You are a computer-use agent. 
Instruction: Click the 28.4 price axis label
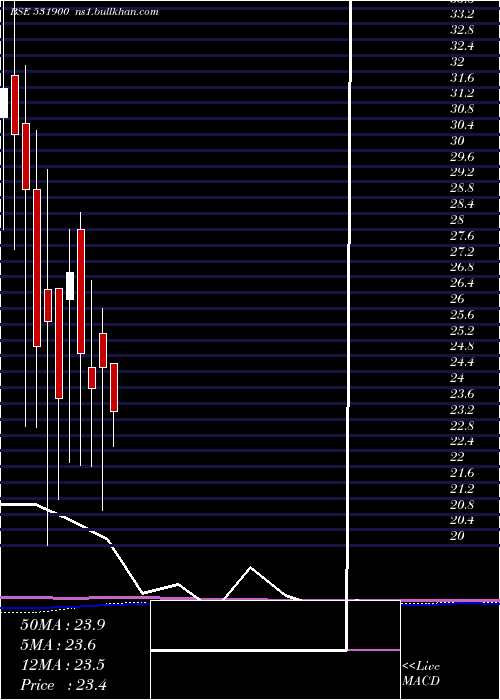click(x=462, y=204)
